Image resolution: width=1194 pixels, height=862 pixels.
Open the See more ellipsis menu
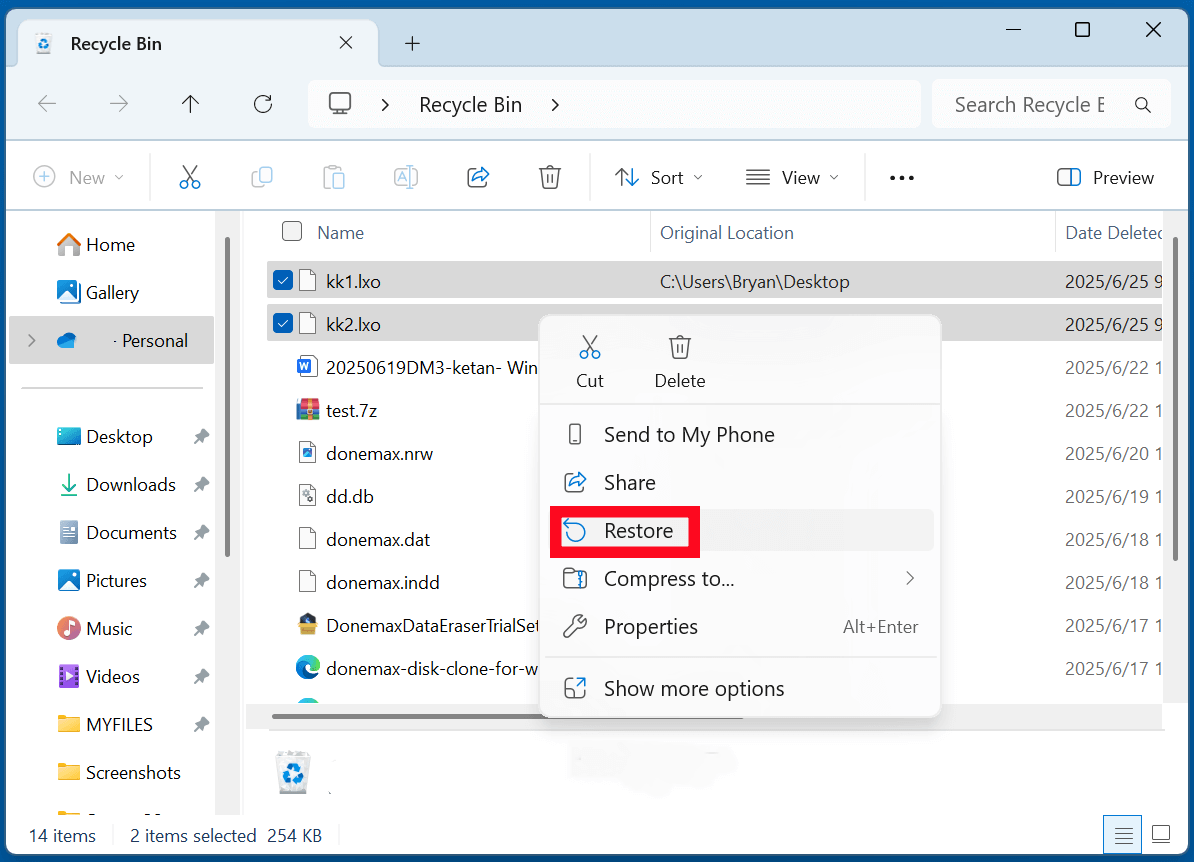tap(901, 177)
